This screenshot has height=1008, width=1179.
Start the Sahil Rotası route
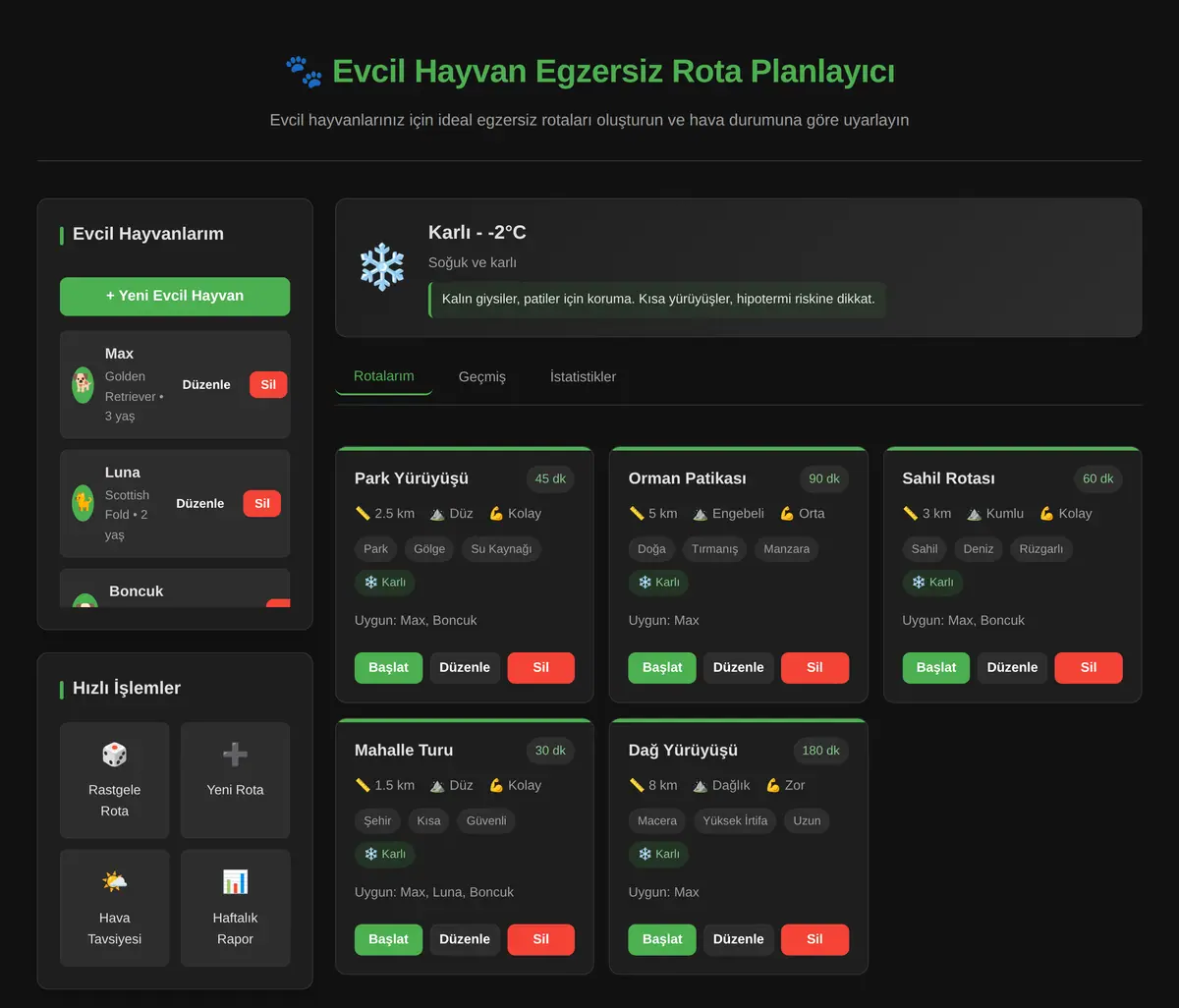click(936, 667)
